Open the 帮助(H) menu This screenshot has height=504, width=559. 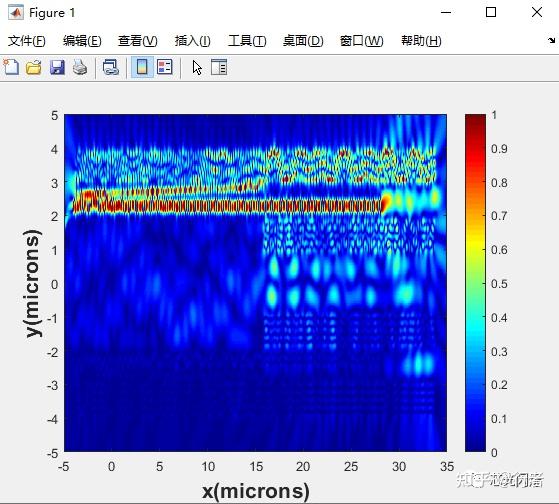click(x=421, y=41)
